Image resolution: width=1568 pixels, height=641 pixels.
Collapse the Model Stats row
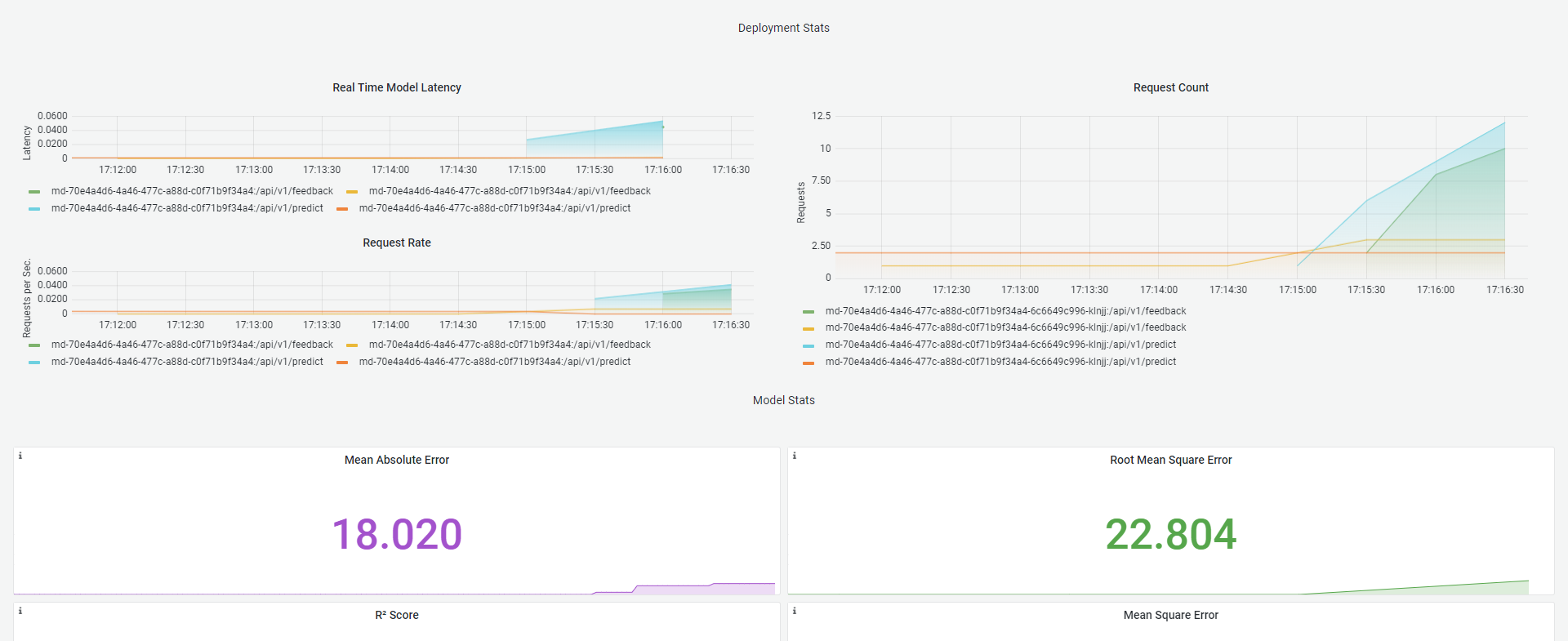click(784, 400)
